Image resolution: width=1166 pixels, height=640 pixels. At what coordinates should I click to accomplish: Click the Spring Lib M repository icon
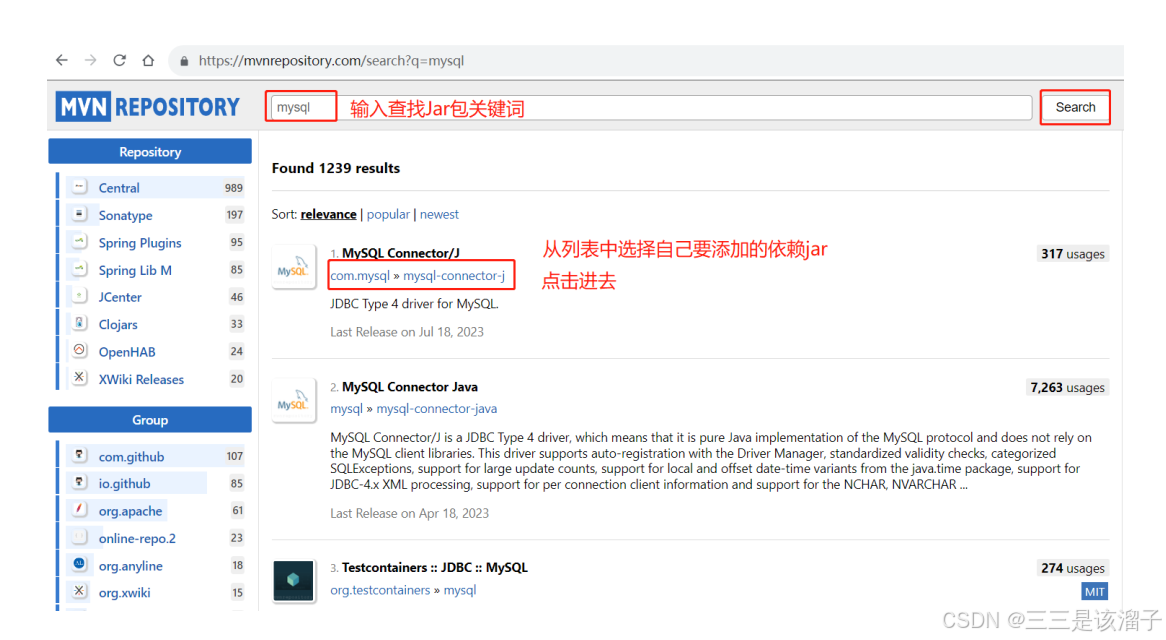tap(80, 269)
